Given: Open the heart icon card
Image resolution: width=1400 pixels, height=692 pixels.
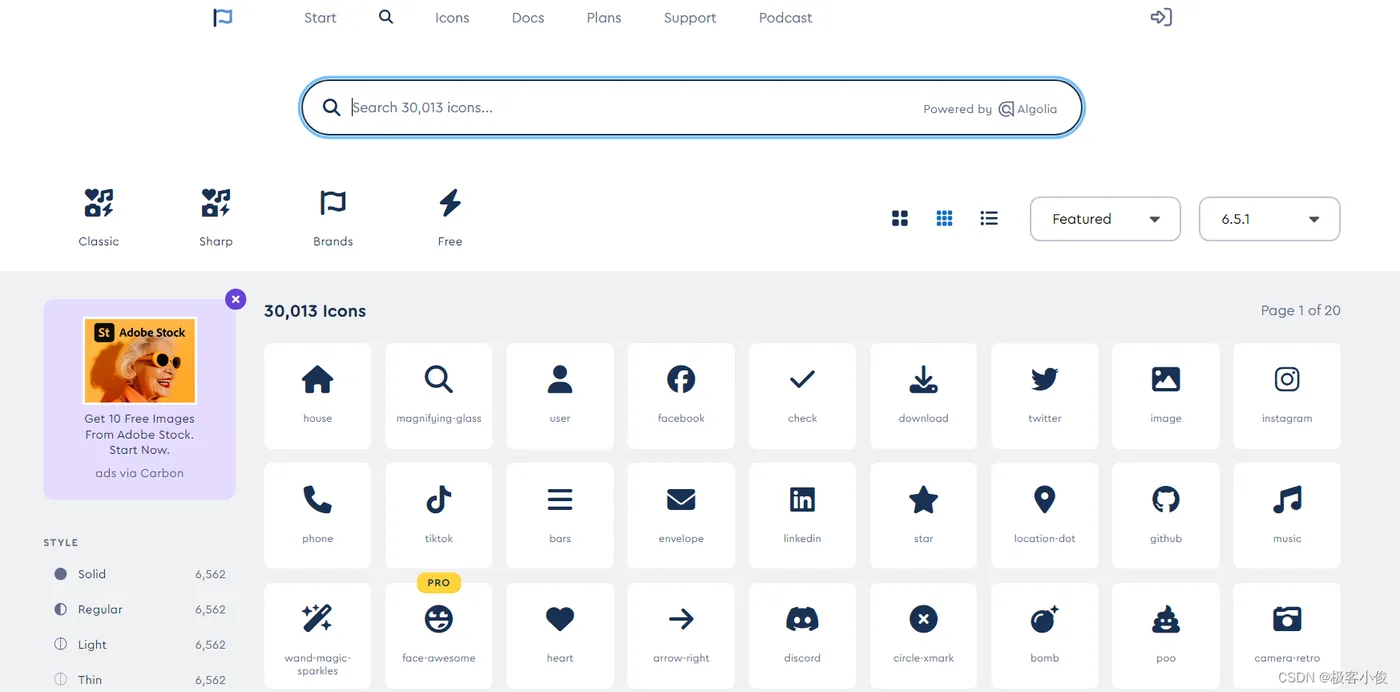Looking at the screenshot, I should 560,636.
